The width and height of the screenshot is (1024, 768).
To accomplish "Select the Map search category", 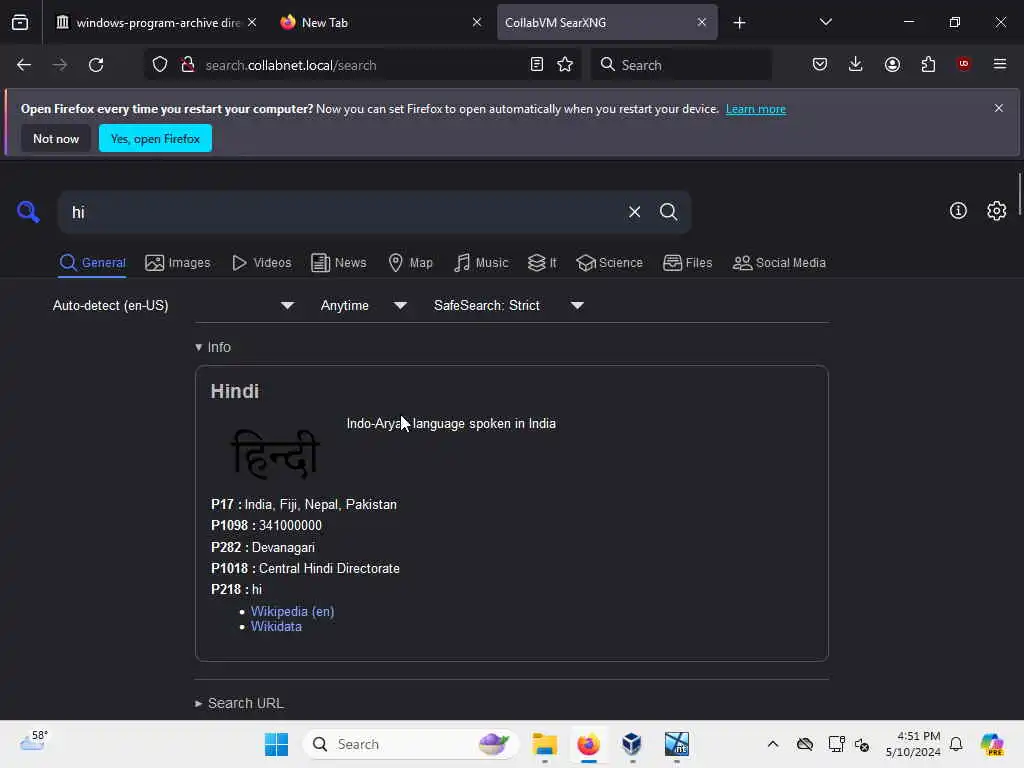I will tap(410, 263).
